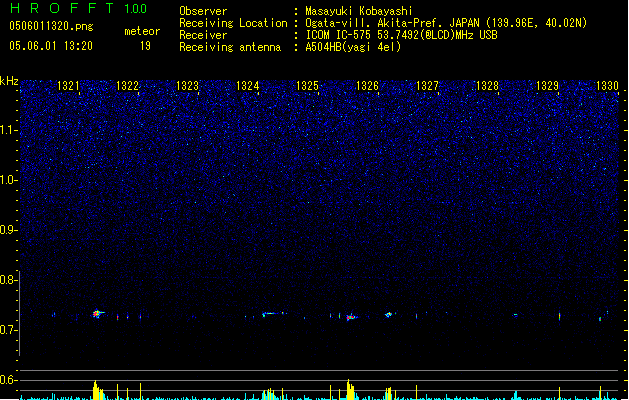Screen dimensions: 629x400
Task: Click time marker 1330
Action: point(607,86)
